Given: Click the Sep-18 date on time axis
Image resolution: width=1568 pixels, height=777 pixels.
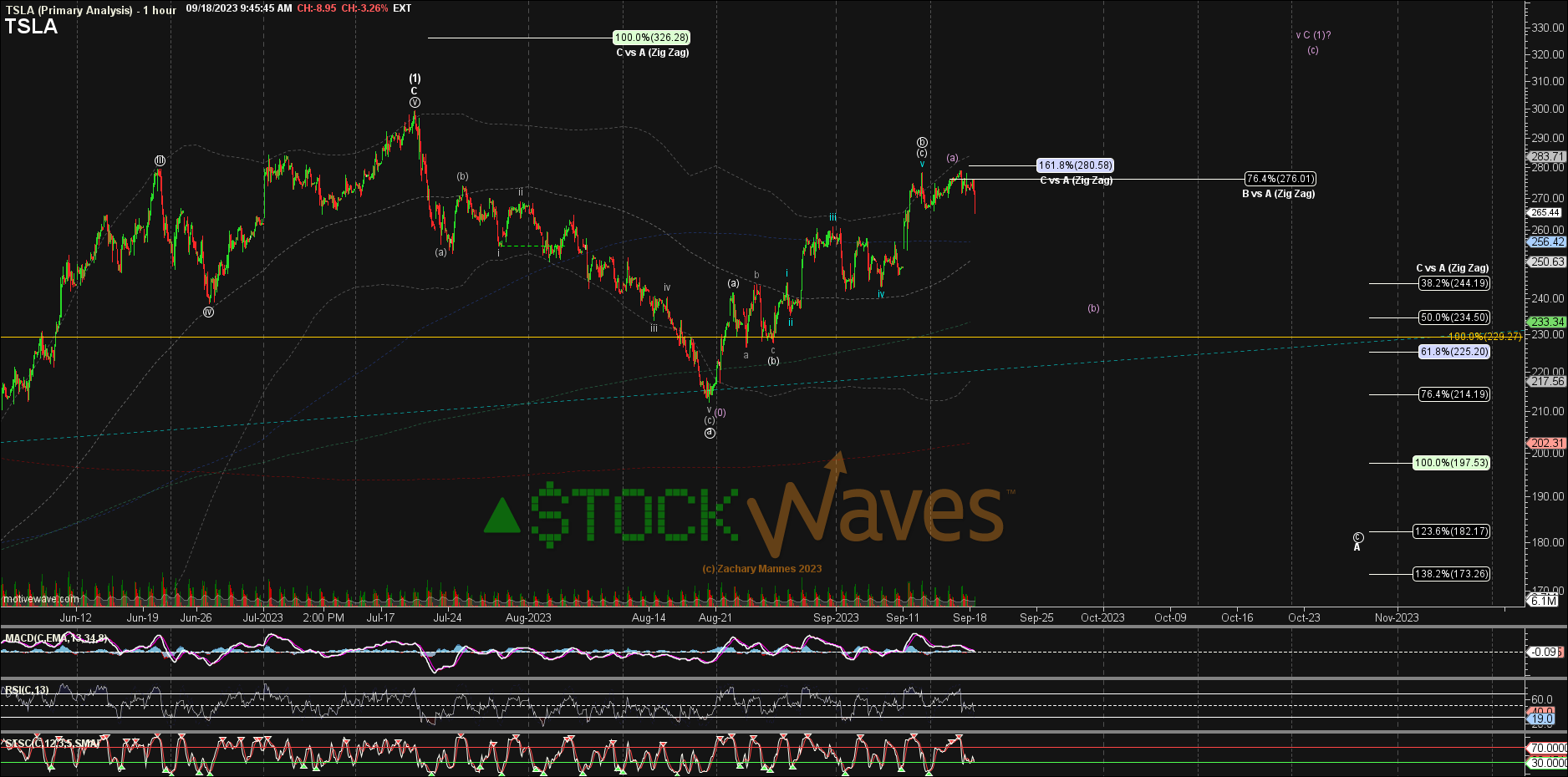Looking at the screenshot, I should (x=970, y=618).
